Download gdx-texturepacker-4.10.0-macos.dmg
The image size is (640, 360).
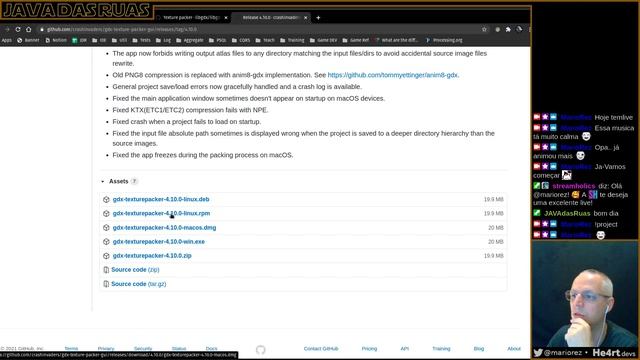click(164, 228)
